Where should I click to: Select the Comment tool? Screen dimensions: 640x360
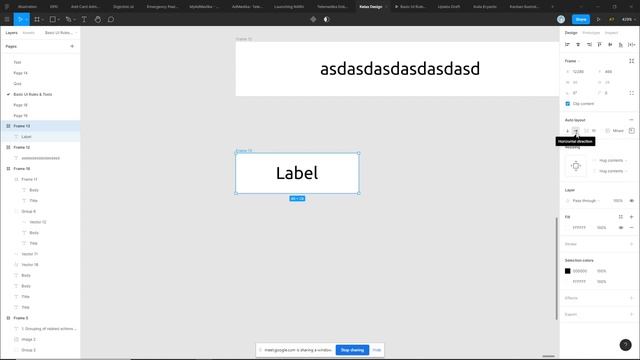(111, 19)
